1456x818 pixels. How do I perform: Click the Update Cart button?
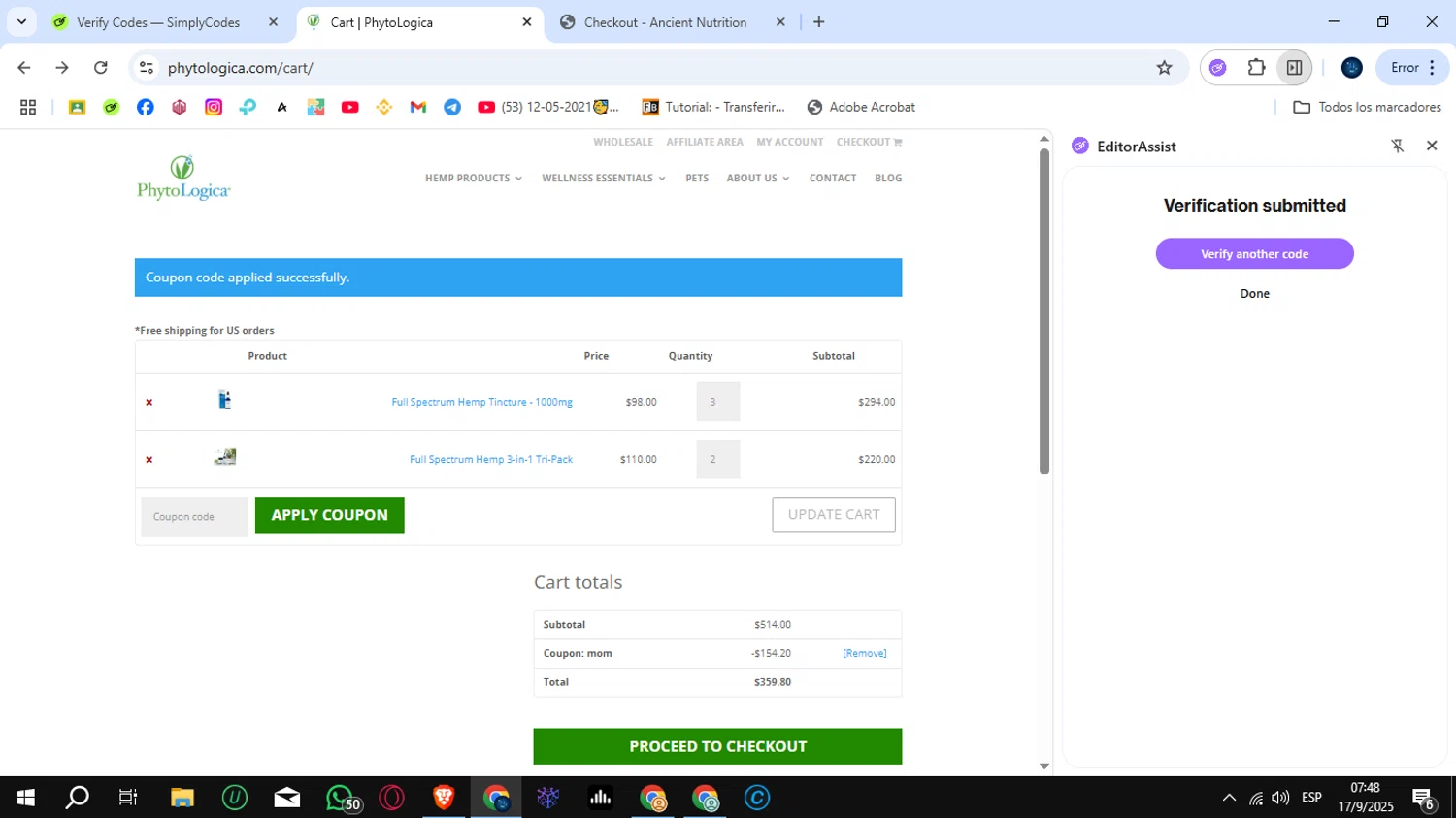[834, 515]
